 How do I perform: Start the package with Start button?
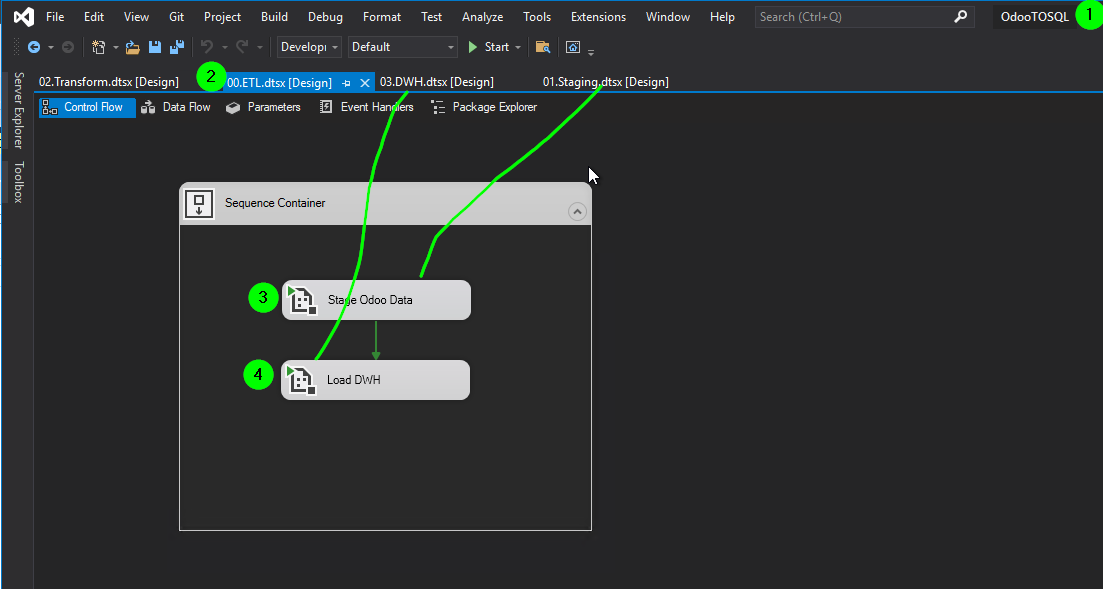489,47
